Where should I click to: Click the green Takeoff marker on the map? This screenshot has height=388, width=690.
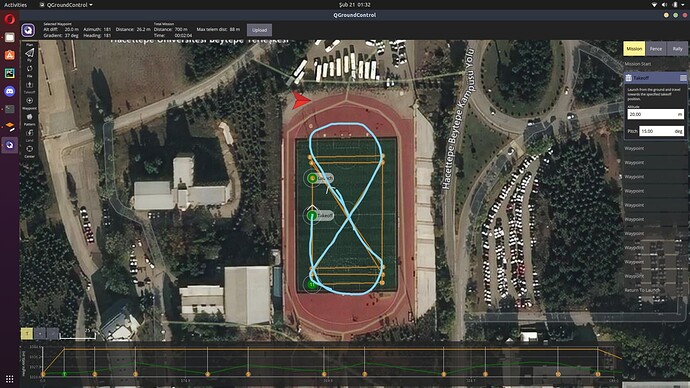[312, 216]
